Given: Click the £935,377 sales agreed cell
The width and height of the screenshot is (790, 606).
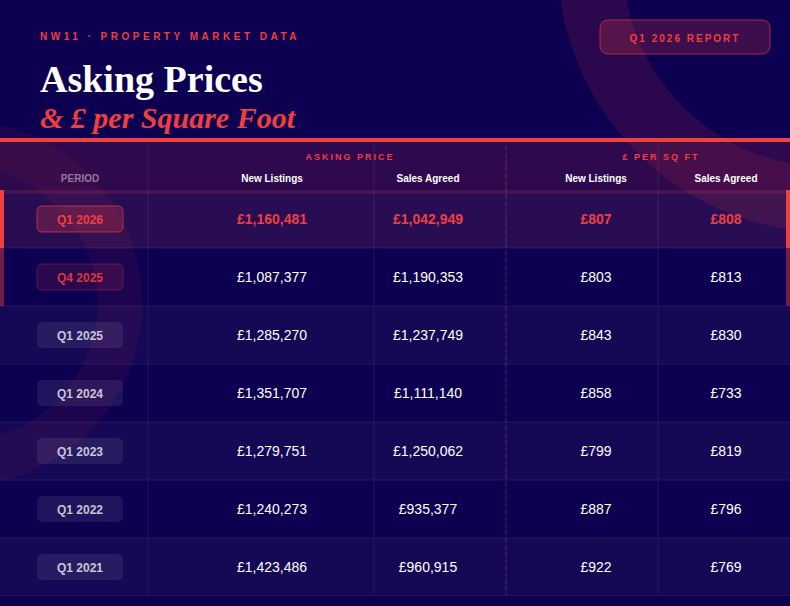Looking at the screenshot, I should [x=428, y=509].
